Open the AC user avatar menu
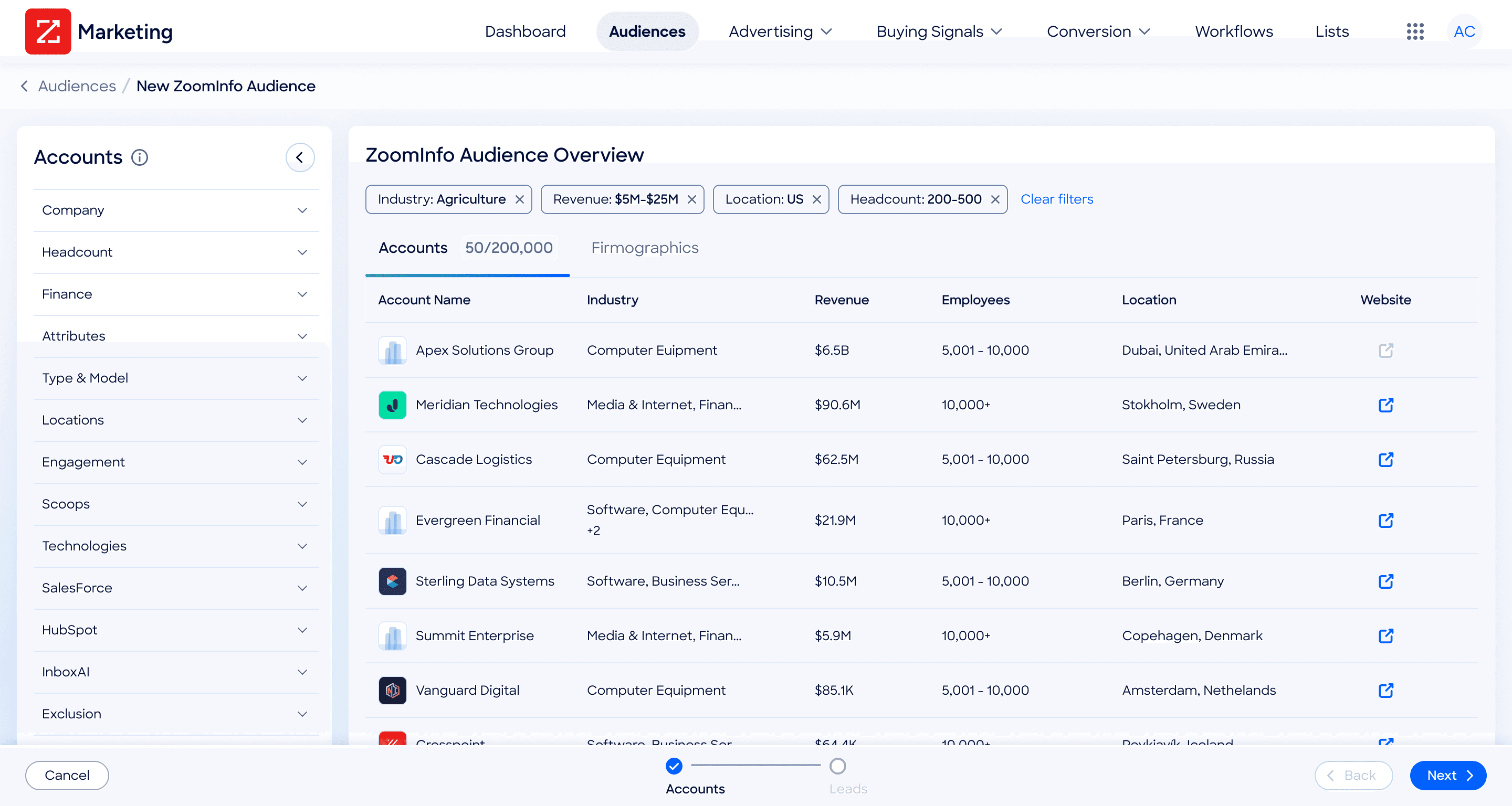Viewport: 1512px width, 806px height. point(1464,31)
